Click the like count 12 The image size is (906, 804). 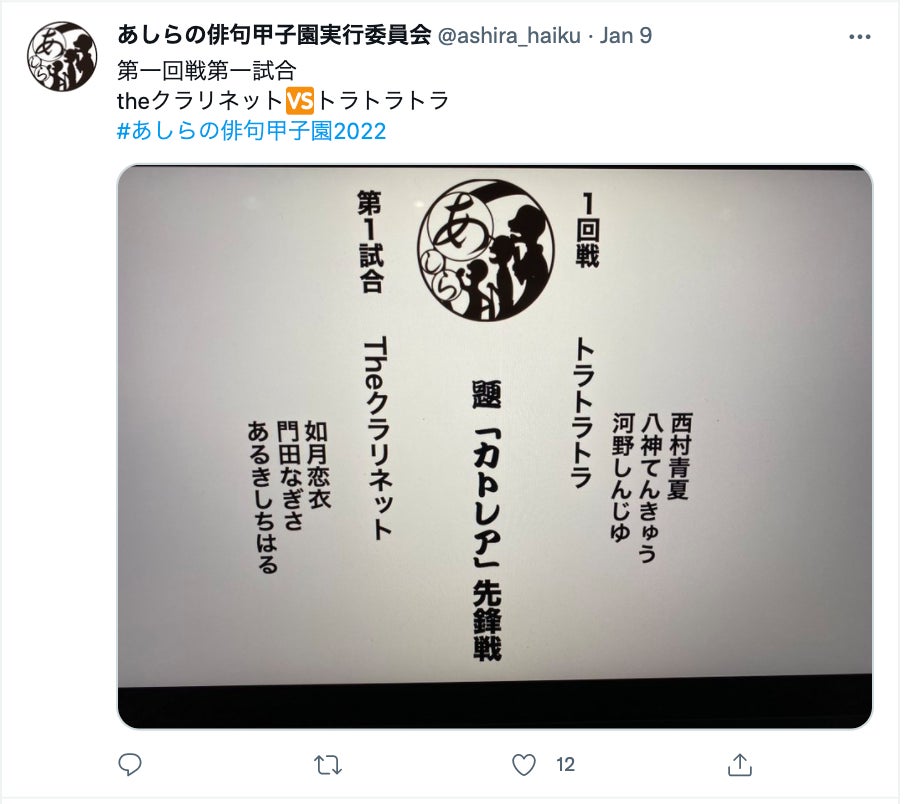tap(565, 765)
